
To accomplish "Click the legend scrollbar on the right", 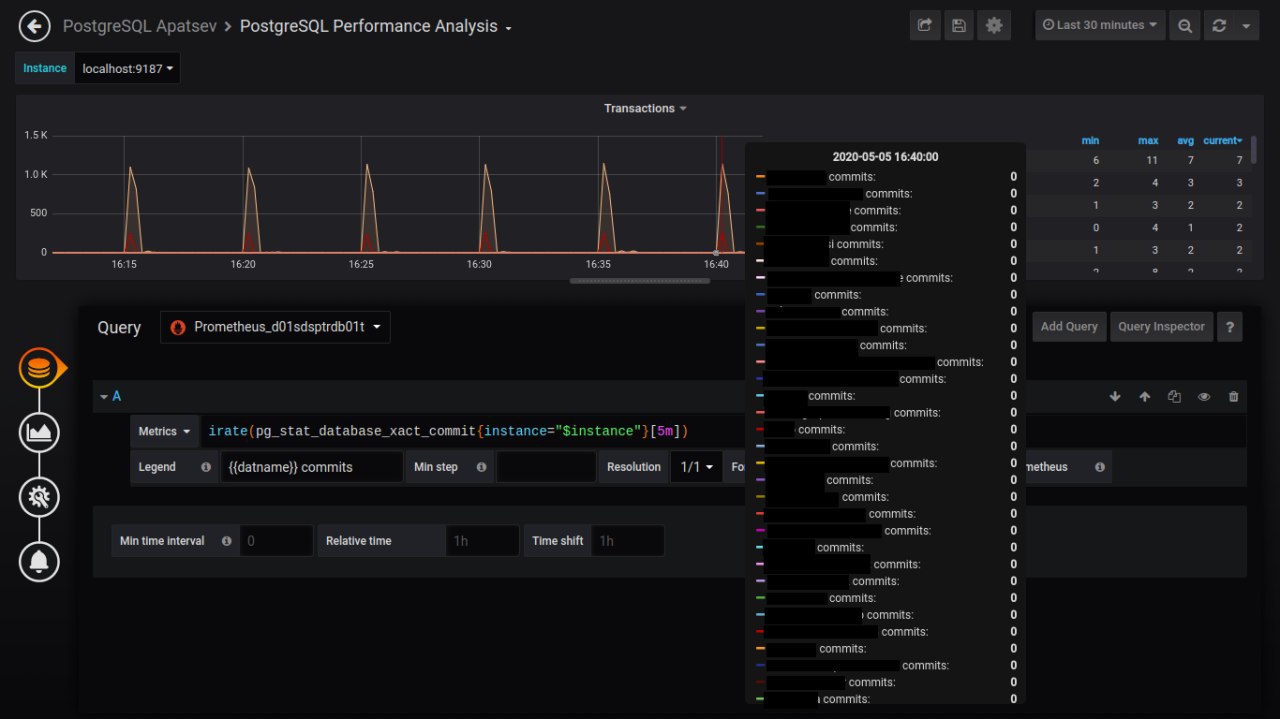I will point(1254,150).
